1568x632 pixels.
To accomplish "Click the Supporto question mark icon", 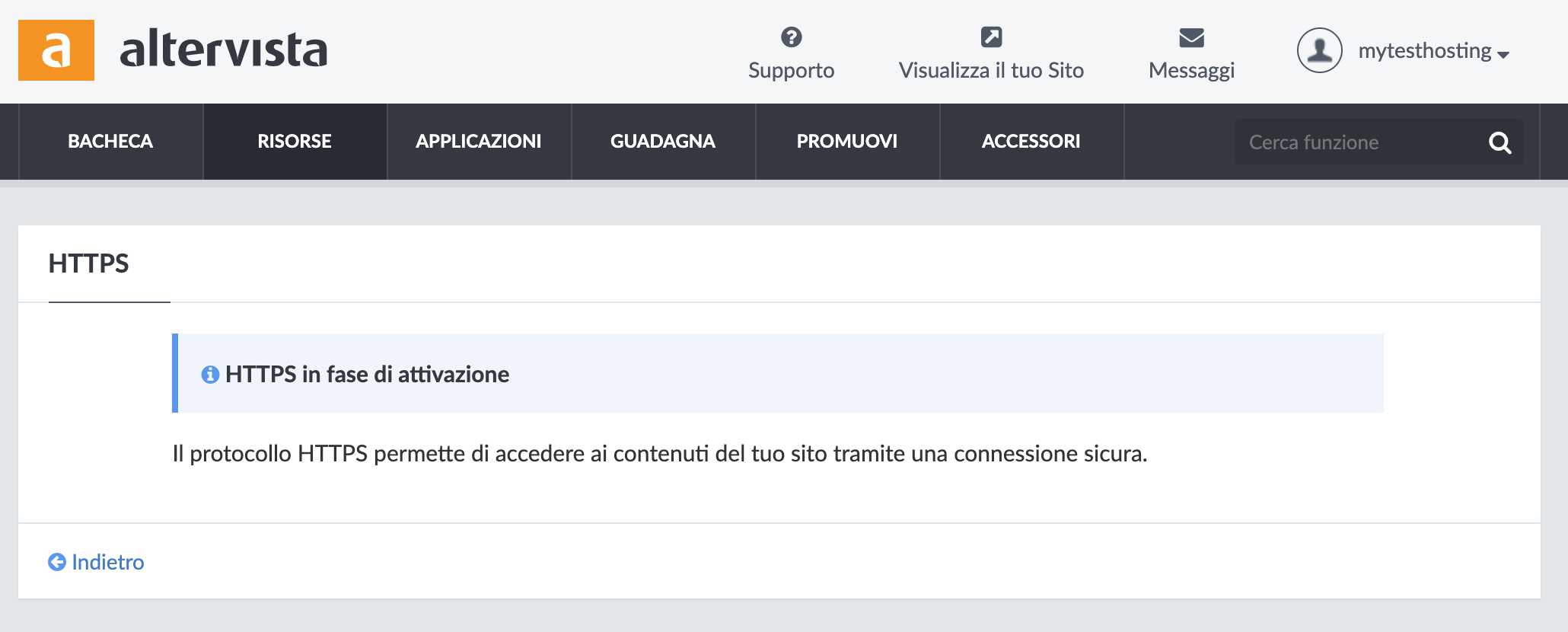I will pos(792,37).
